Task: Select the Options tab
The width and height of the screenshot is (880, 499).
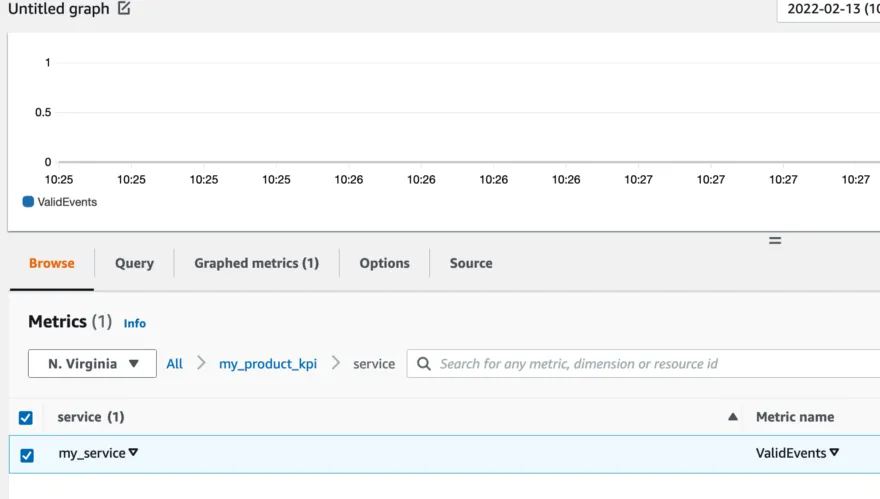Action: point(384,263)
